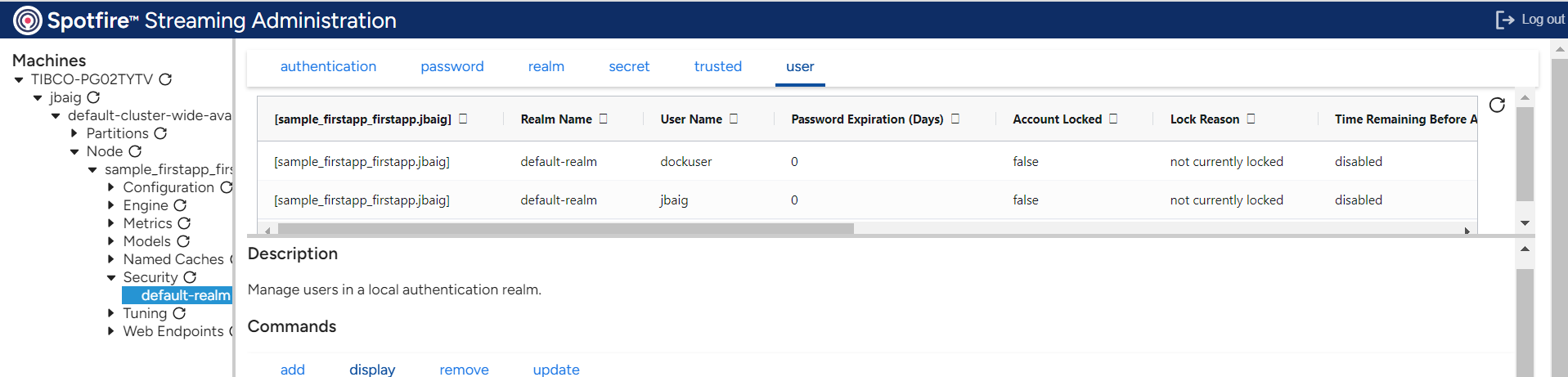Refresh the Partitions tree entry

point(160,133)
